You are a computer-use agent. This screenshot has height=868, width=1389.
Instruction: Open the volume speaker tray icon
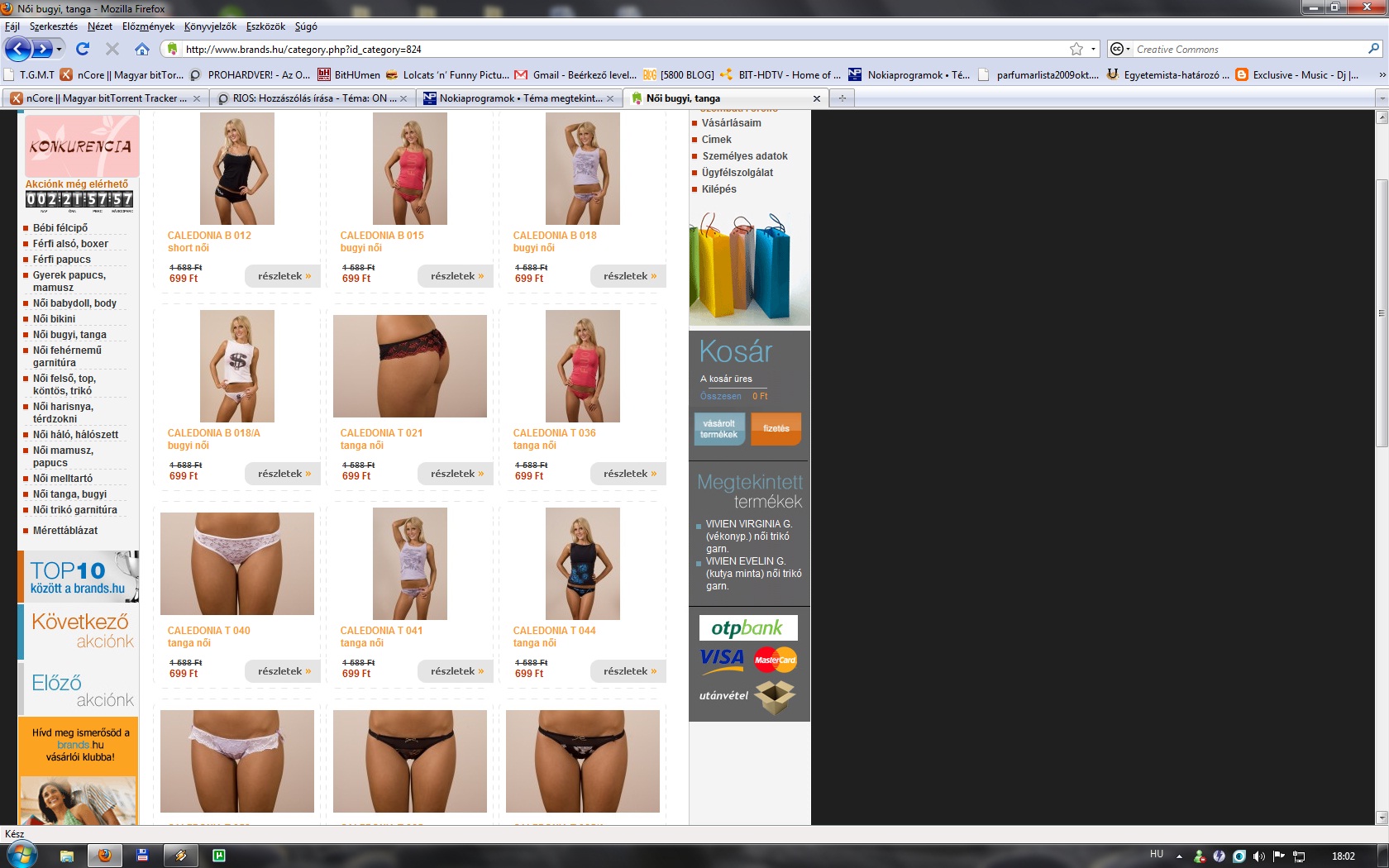tap(1258, 856)
